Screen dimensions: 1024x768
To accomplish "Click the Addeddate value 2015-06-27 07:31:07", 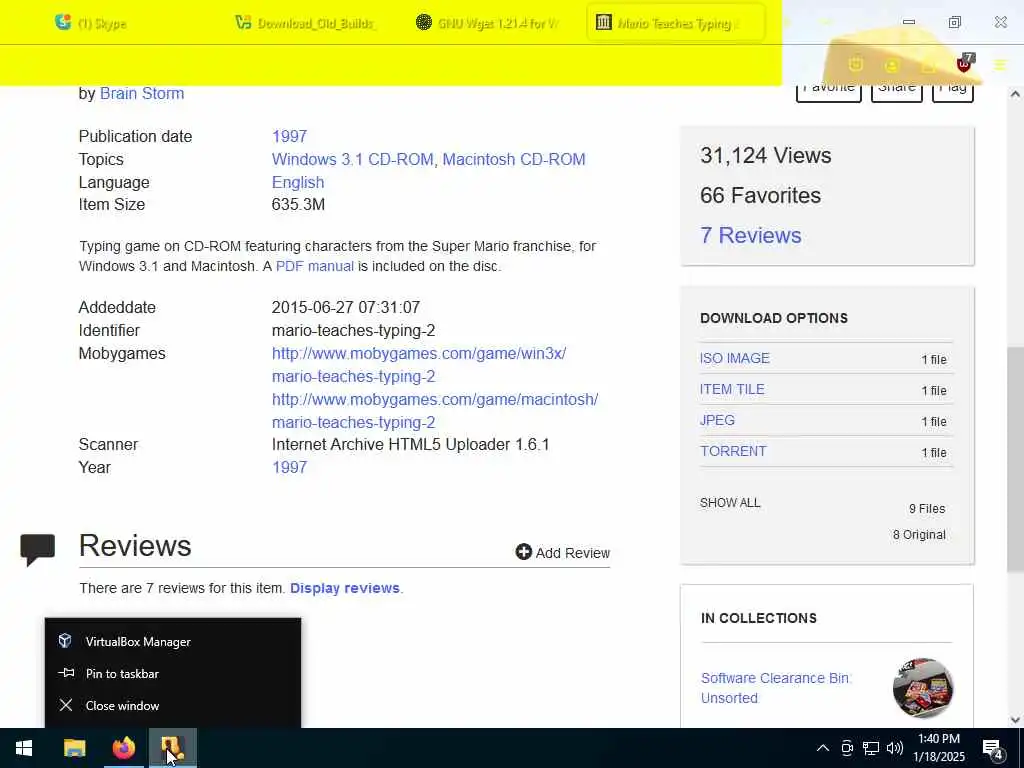I will [345, 308].
